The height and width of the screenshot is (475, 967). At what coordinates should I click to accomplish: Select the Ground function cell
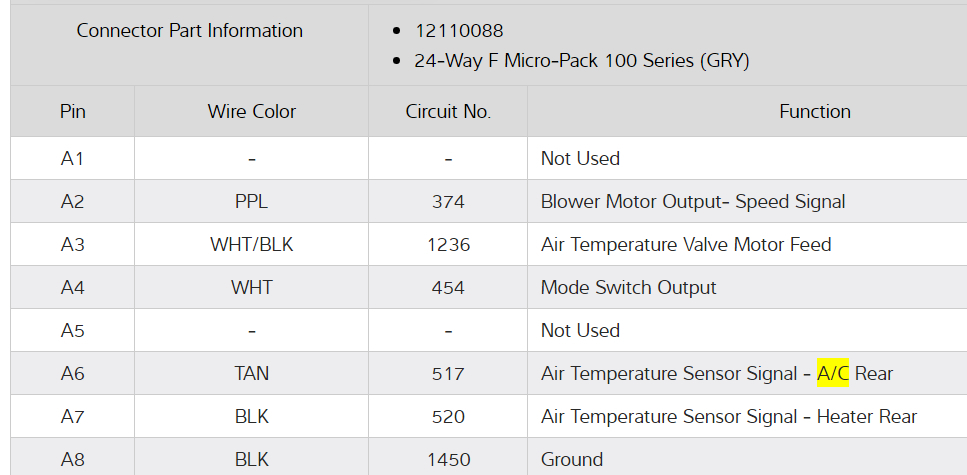click(572, 459)
